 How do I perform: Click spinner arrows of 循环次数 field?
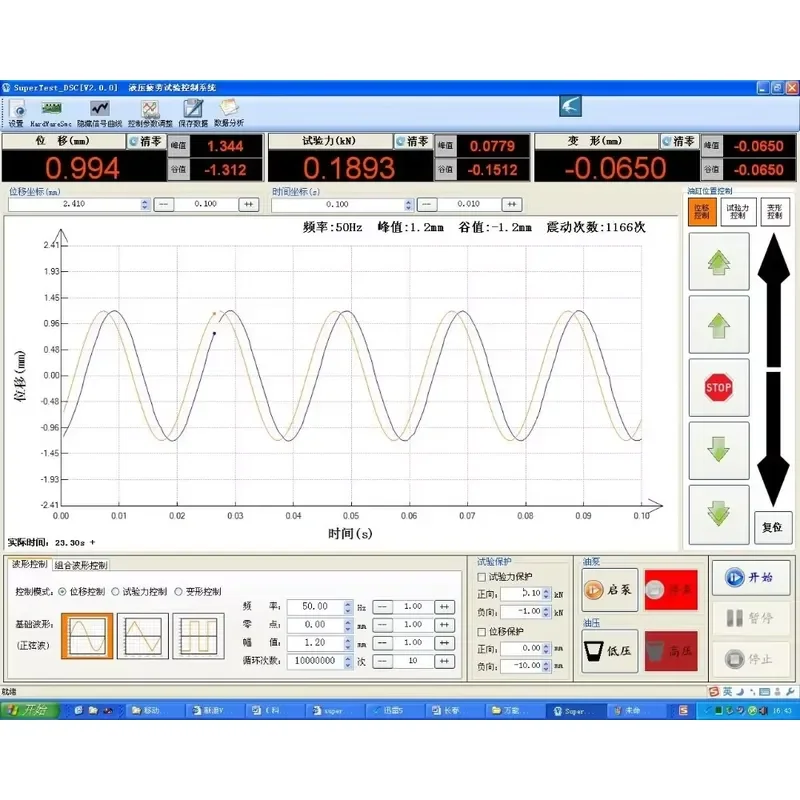[x=348, y=662]
